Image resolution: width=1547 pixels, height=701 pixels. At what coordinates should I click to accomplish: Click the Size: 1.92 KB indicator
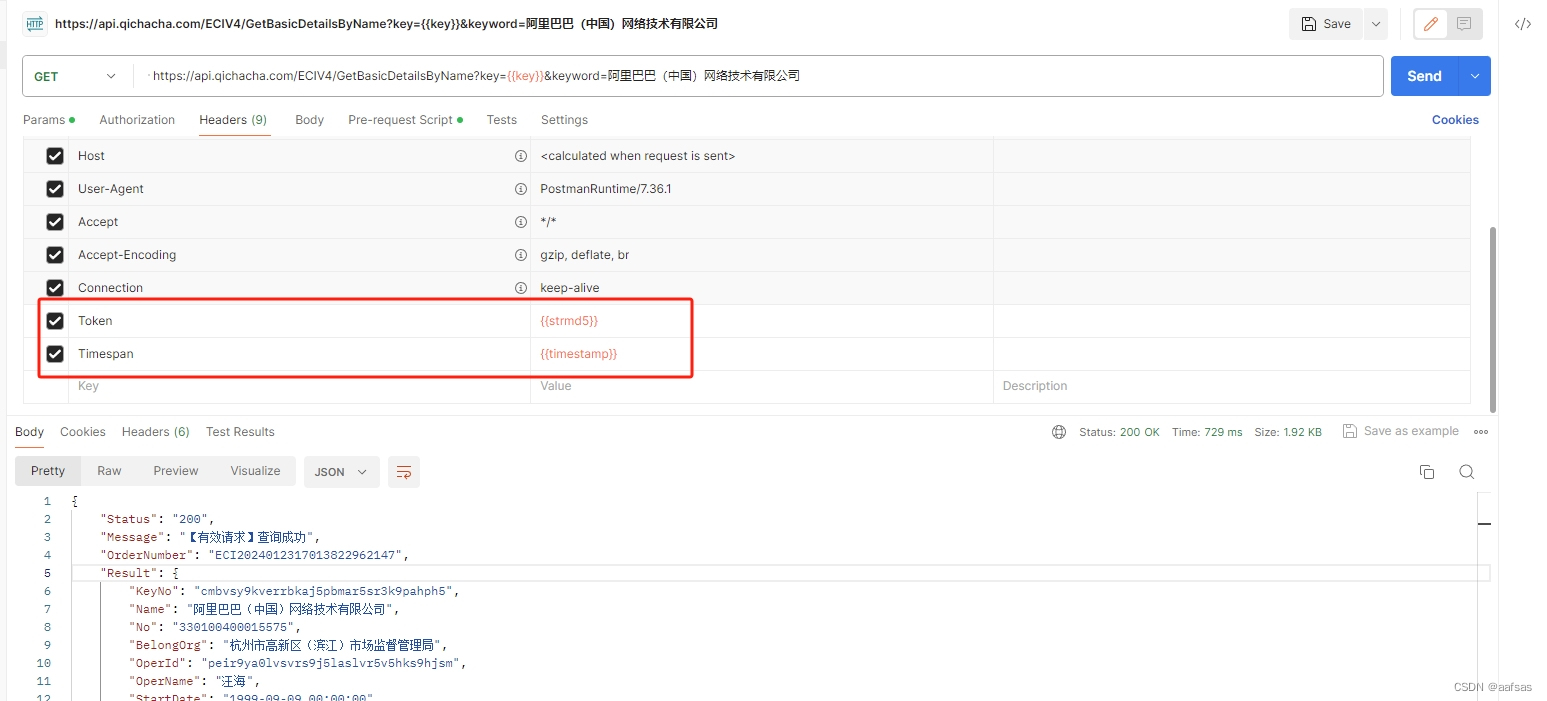coord(1288,432)
